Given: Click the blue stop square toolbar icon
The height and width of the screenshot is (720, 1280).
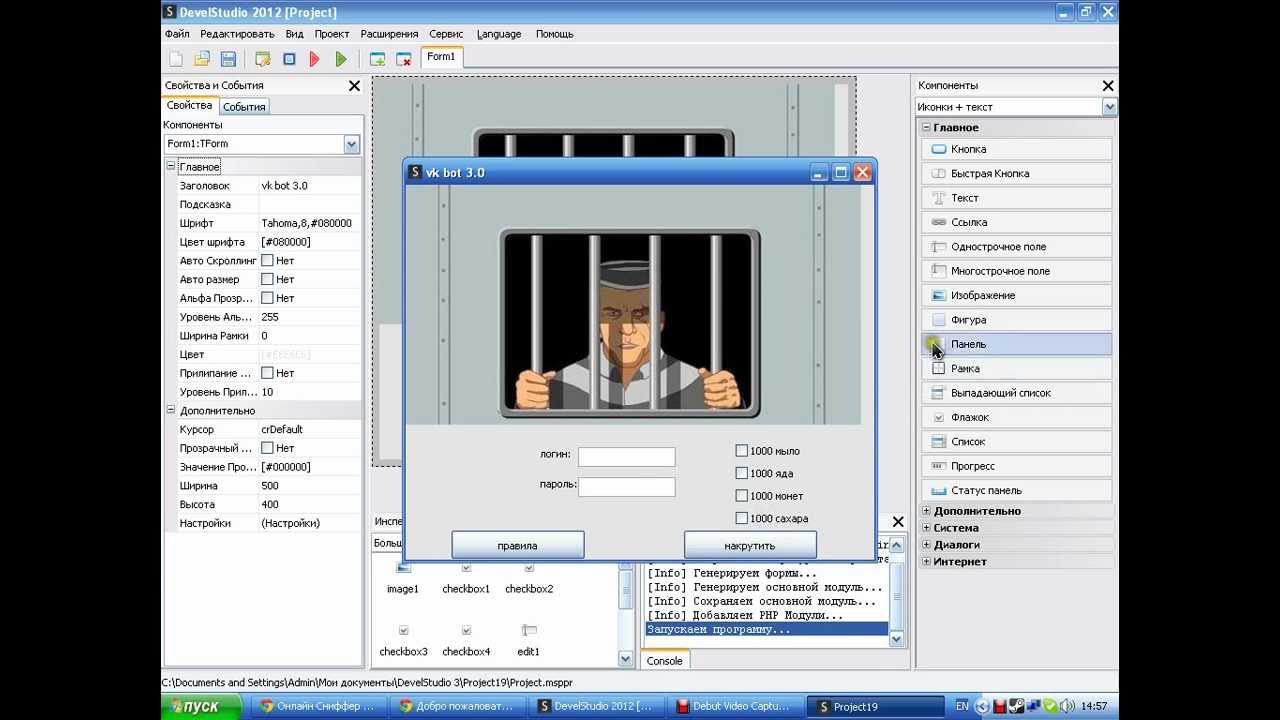Looking at the screenshot, I should tap(289, 59).
